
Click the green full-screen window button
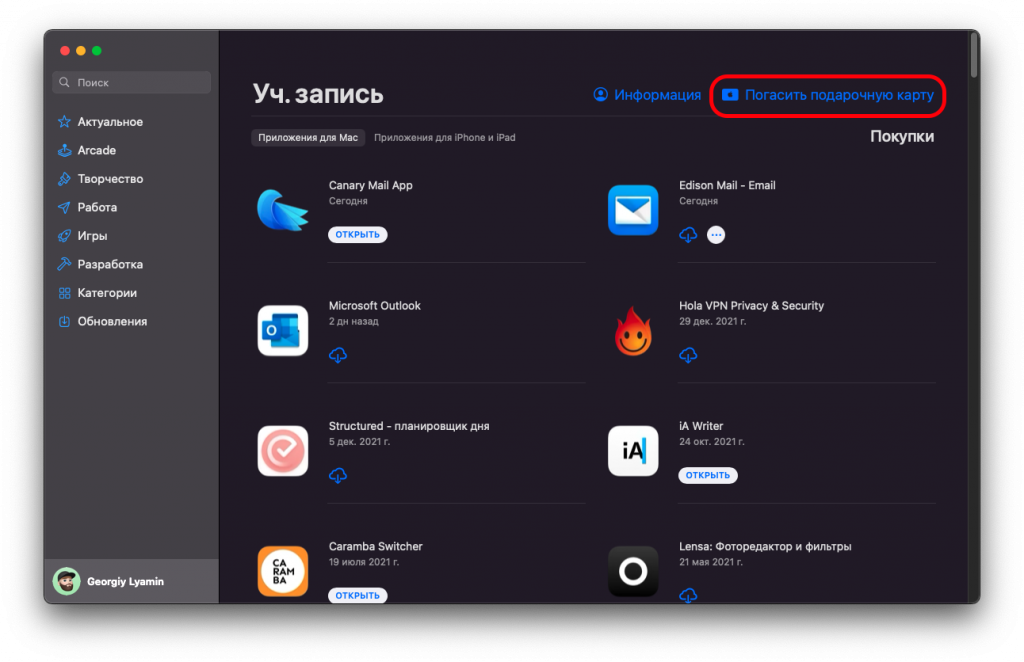tap(97, 51)
